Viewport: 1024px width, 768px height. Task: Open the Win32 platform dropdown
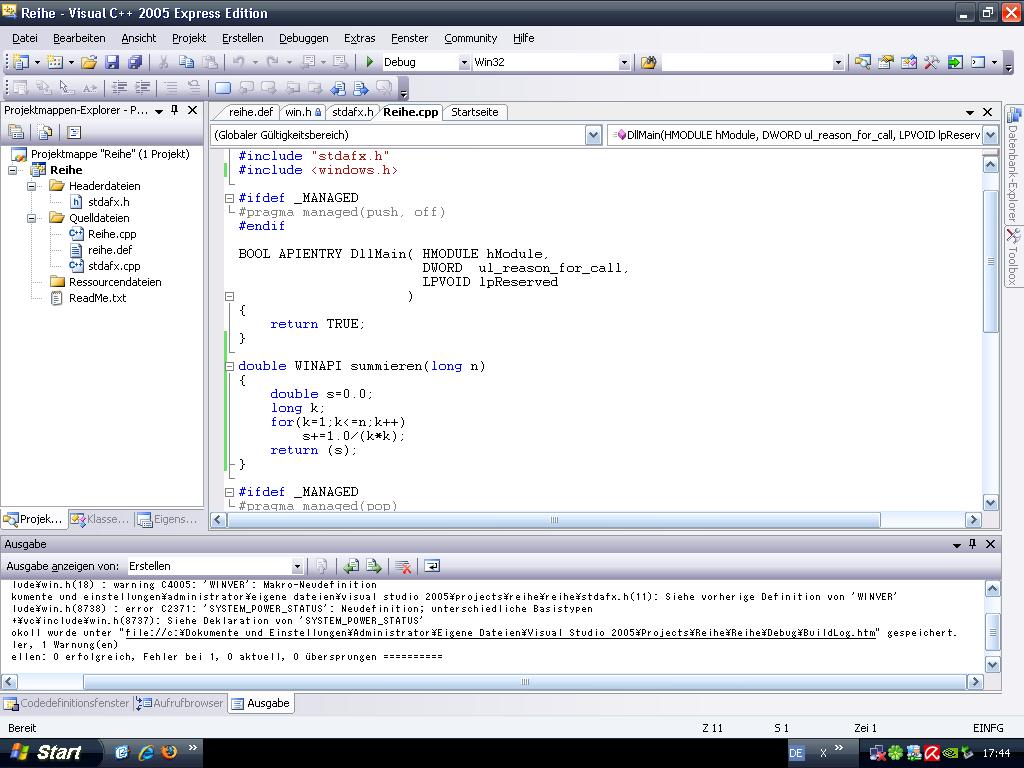[x=624, y=63]
